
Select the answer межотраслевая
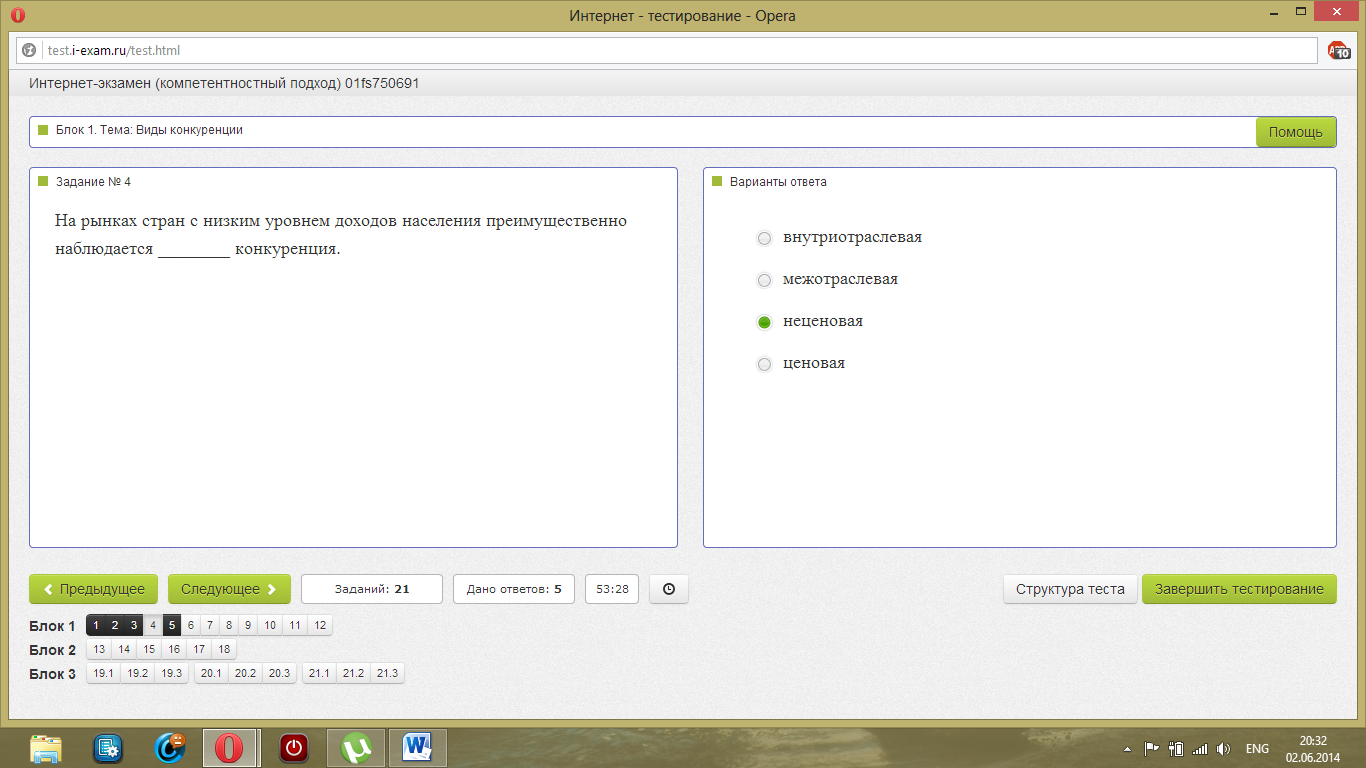(x=765, y=280)
